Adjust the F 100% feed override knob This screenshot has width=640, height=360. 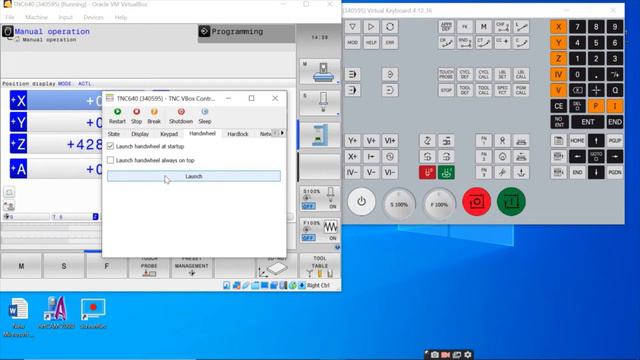tap(439, 204)
